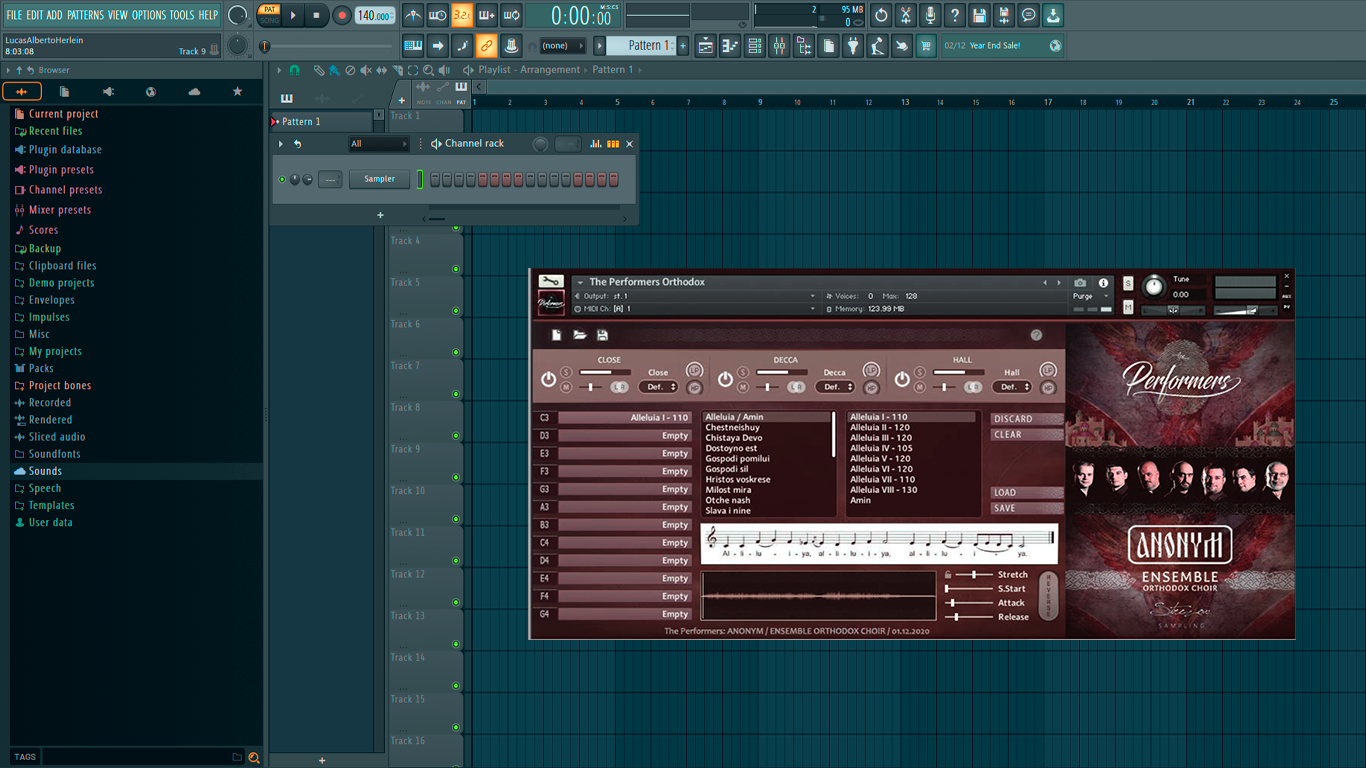Click Kontakt info icon
This screenshot has height=768, width=1366.
(x=1103, y=283)
